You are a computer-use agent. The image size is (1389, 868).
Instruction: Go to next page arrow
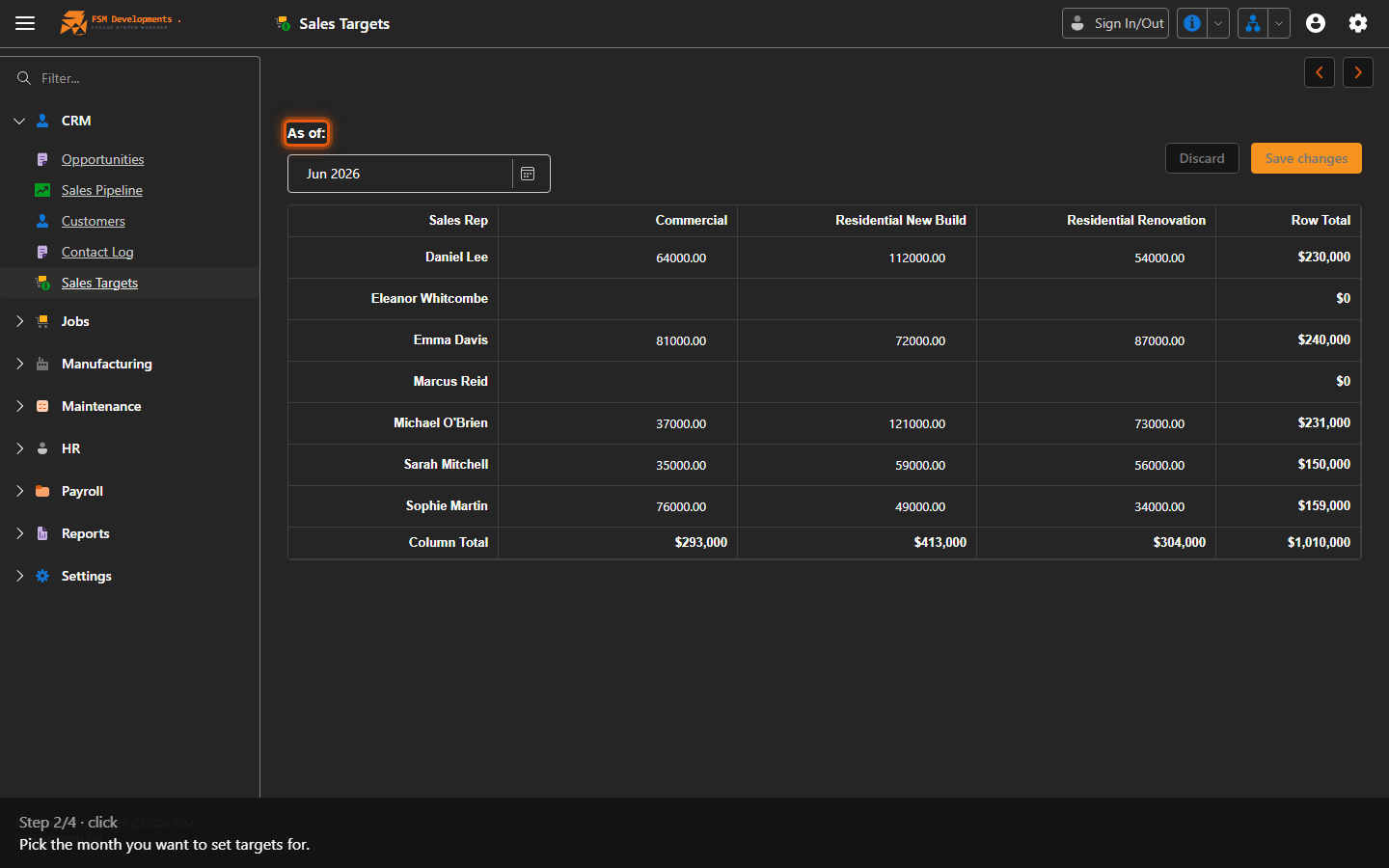[x=1358, y=72]
